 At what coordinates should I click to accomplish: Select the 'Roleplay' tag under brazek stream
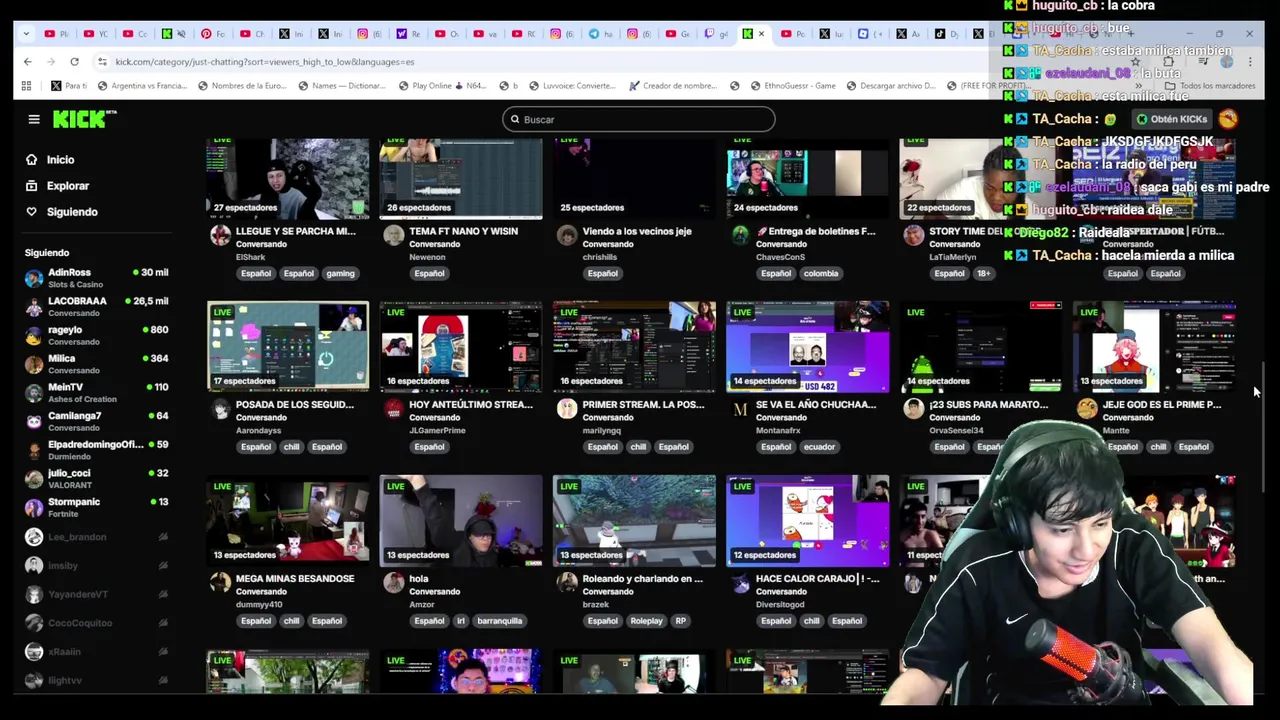tap(646, 621)
